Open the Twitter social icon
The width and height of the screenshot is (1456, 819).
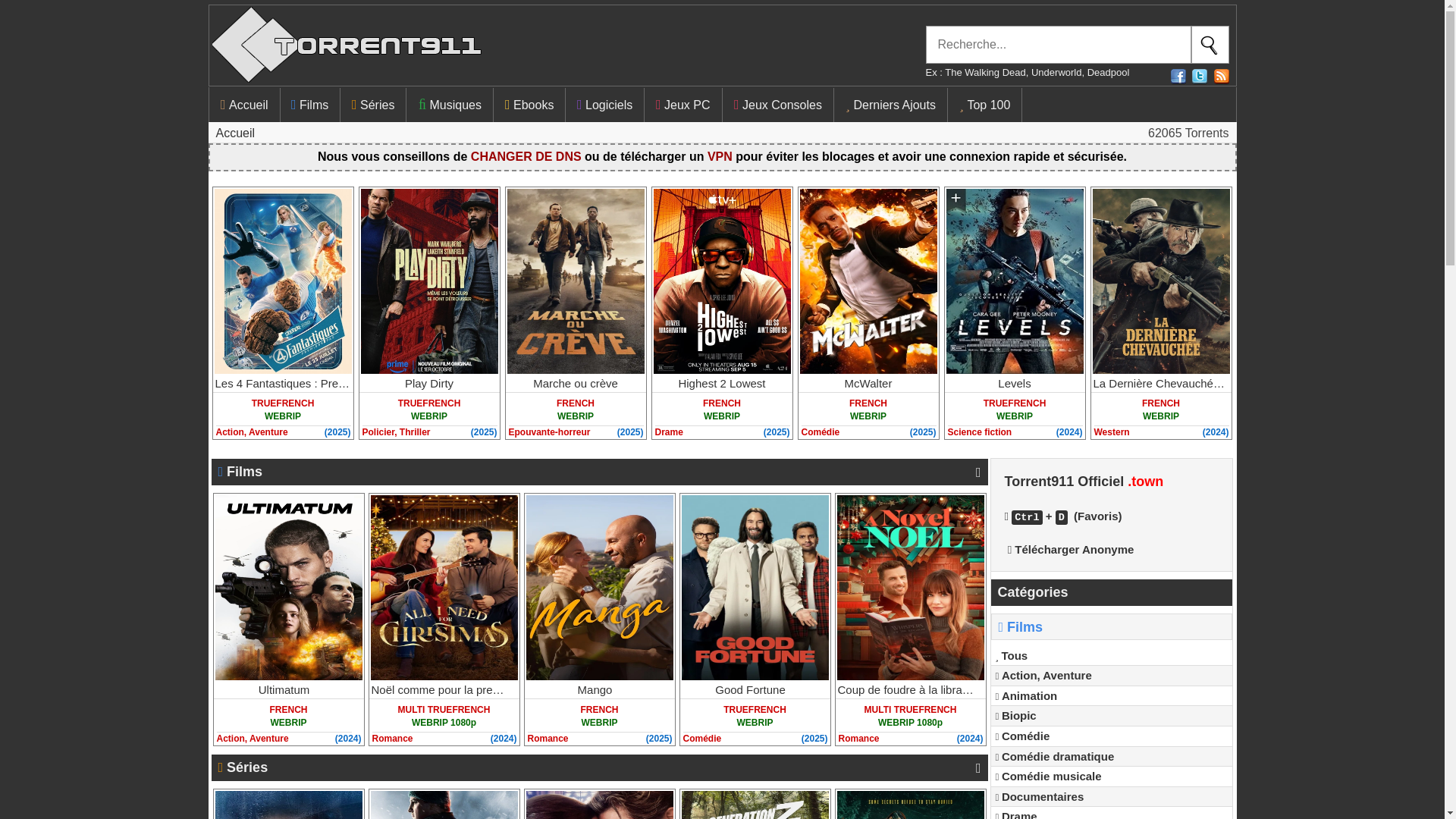pyautogui.click(x=1200, y=76)
